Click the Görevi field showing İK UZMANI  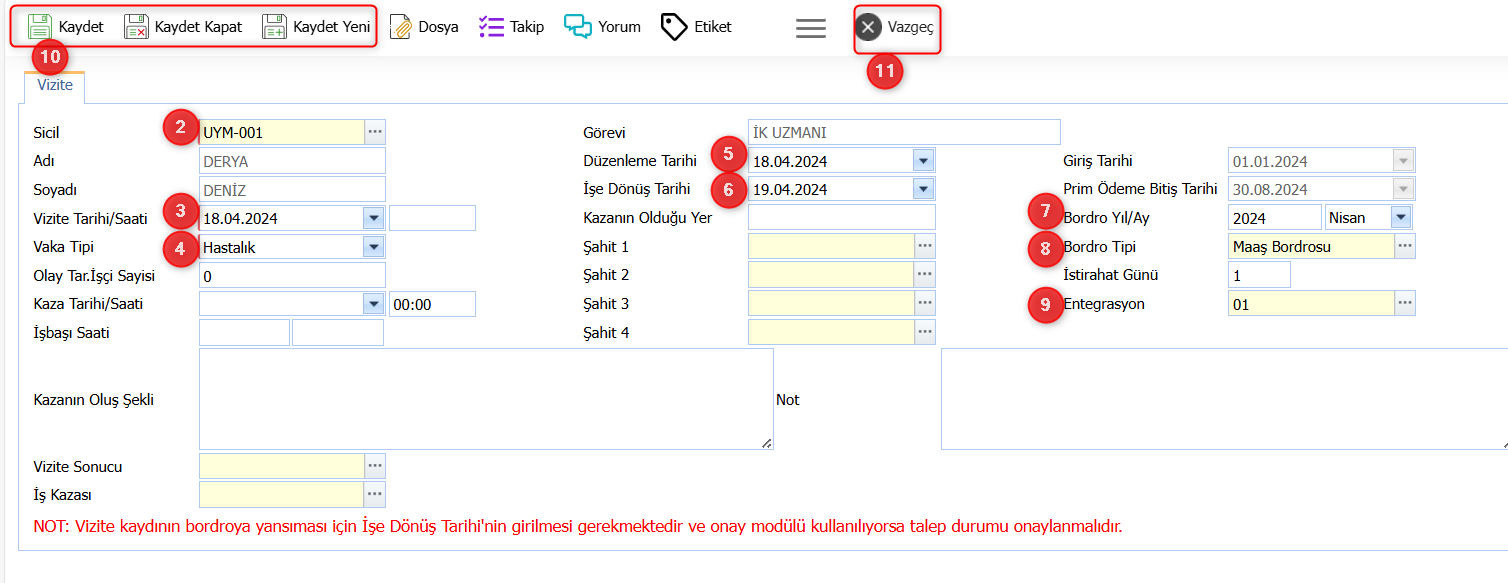tap(904, 132)
